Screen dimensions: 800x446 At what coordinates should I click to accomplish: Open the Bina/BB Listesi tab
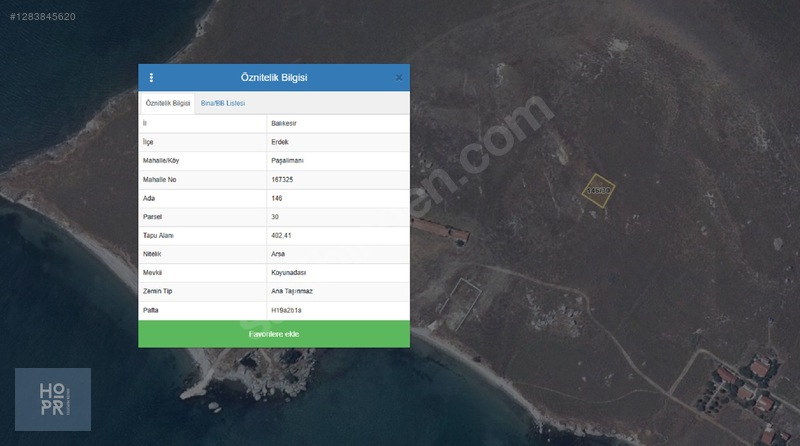pos(222,103)
